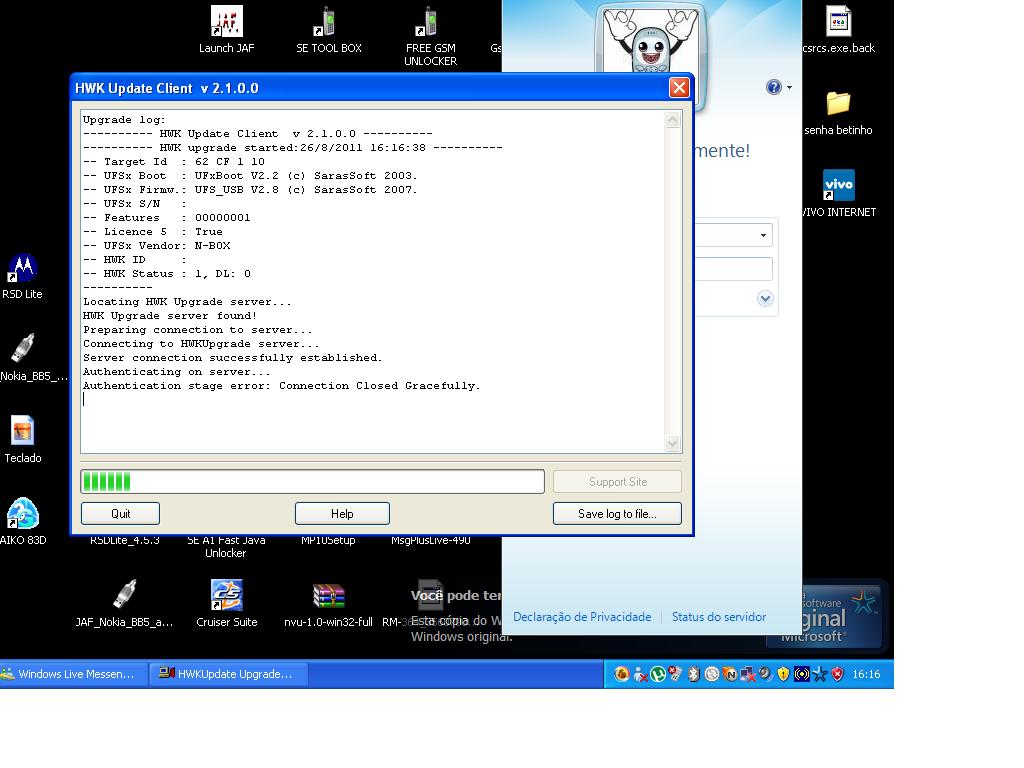The height and width of the screenshot is (768, 1024).
Task: Open the senha betinho folder
Action: (839, 112)
